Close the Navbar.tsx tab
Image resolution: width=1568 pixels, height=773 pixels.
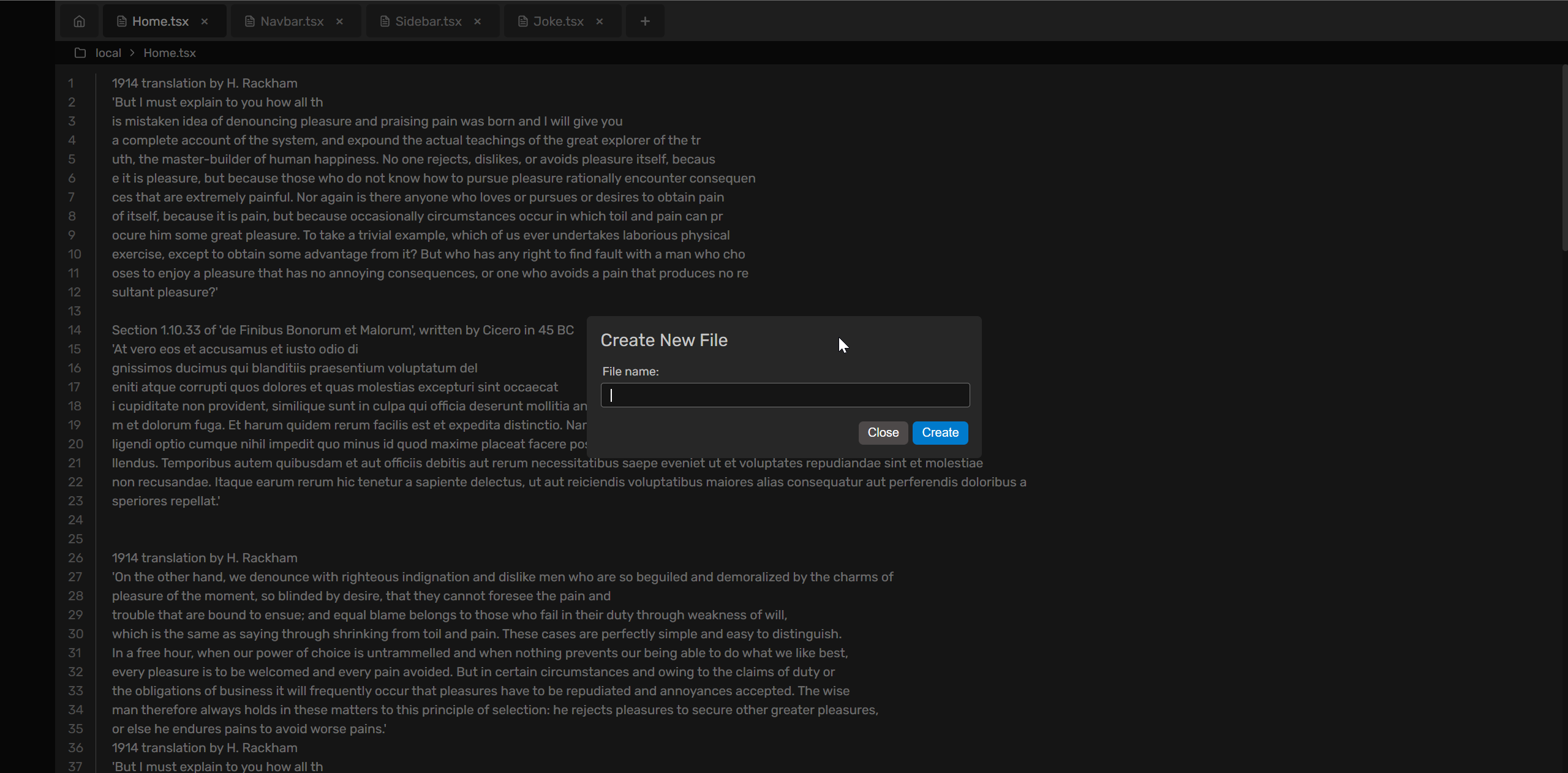coord(339,21)
